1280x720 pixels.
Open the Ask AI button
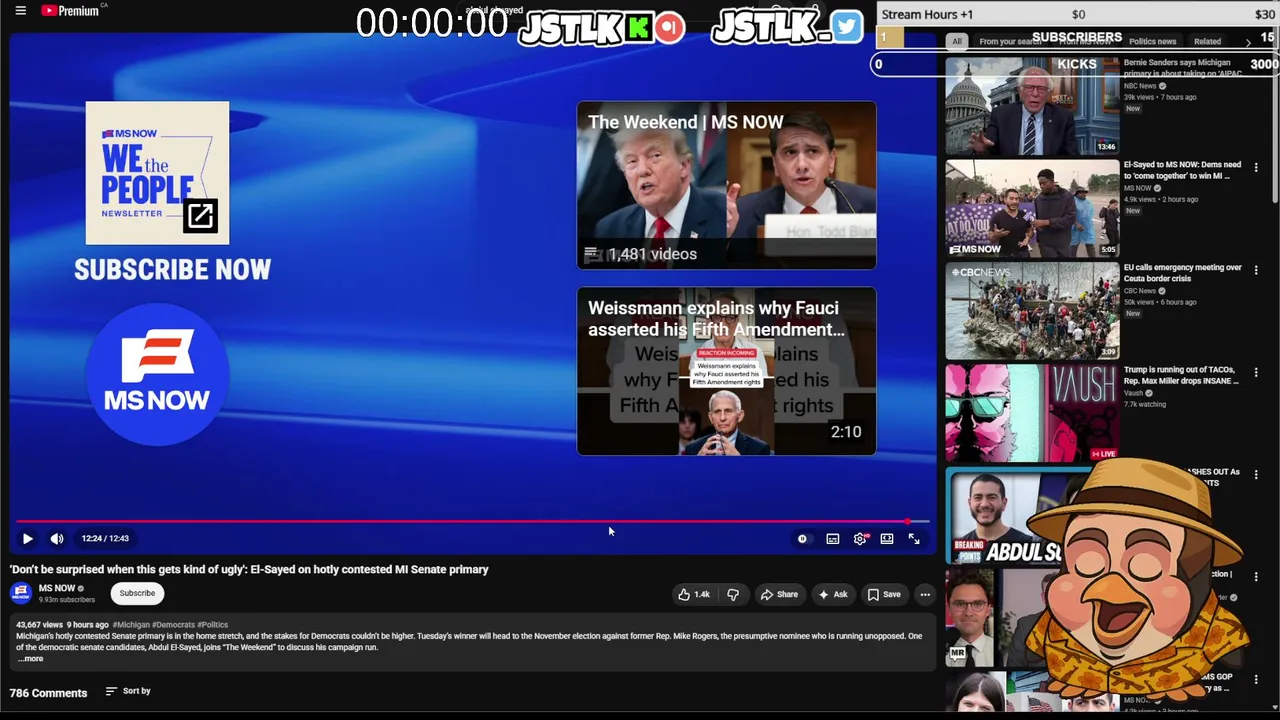833,594
